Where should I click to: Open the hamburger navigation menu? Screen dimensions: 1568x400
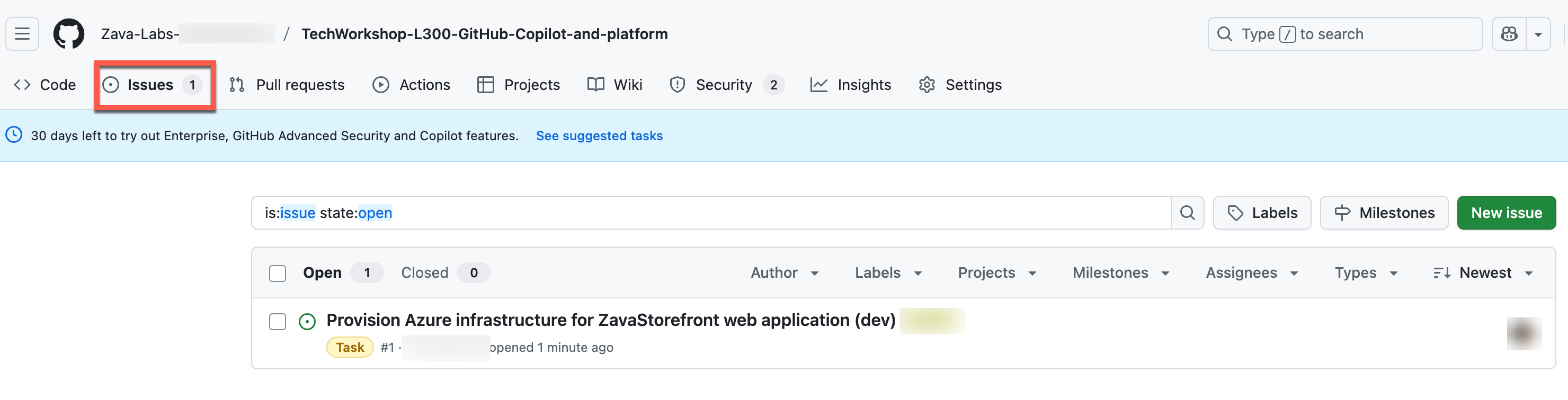tap(23, 34)
